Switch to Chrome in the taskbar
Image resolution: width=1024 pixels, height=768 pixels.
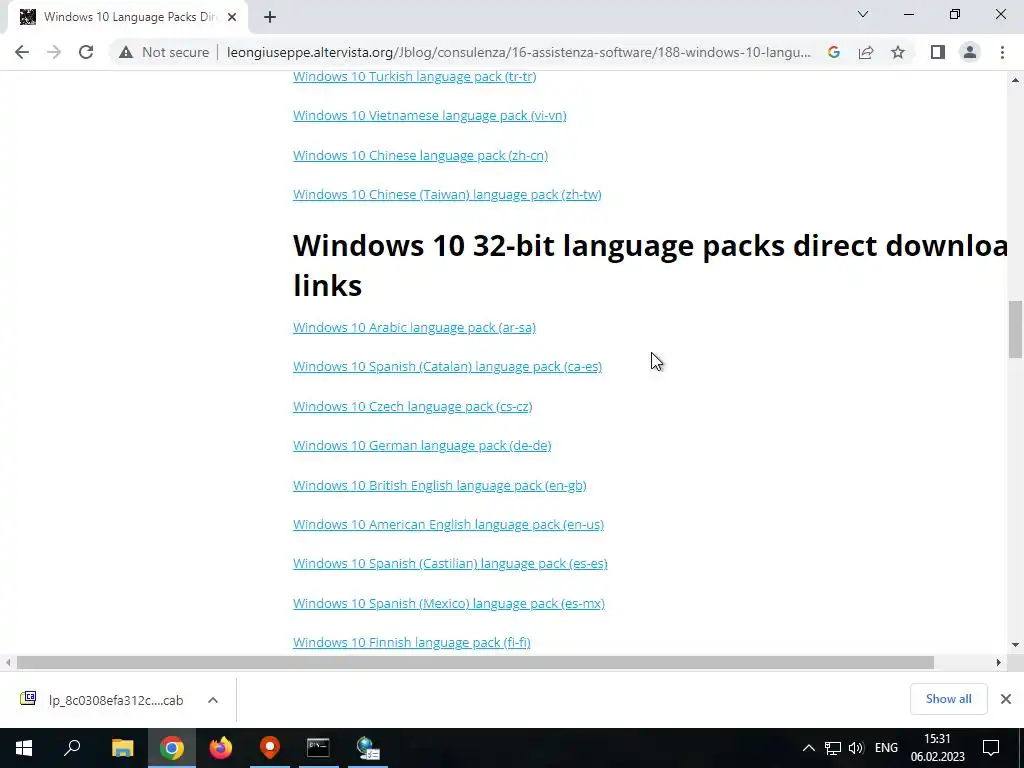(x=172, y=748)
